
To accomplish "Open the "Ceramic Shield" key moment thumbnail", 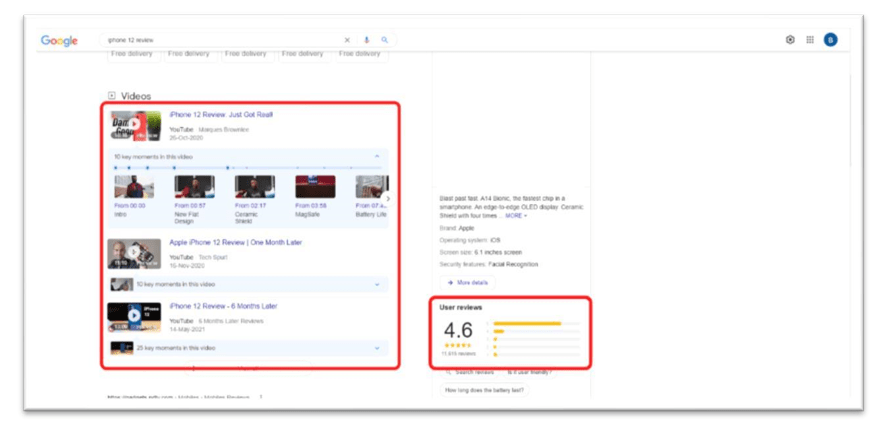I will (x=255, y=187).
